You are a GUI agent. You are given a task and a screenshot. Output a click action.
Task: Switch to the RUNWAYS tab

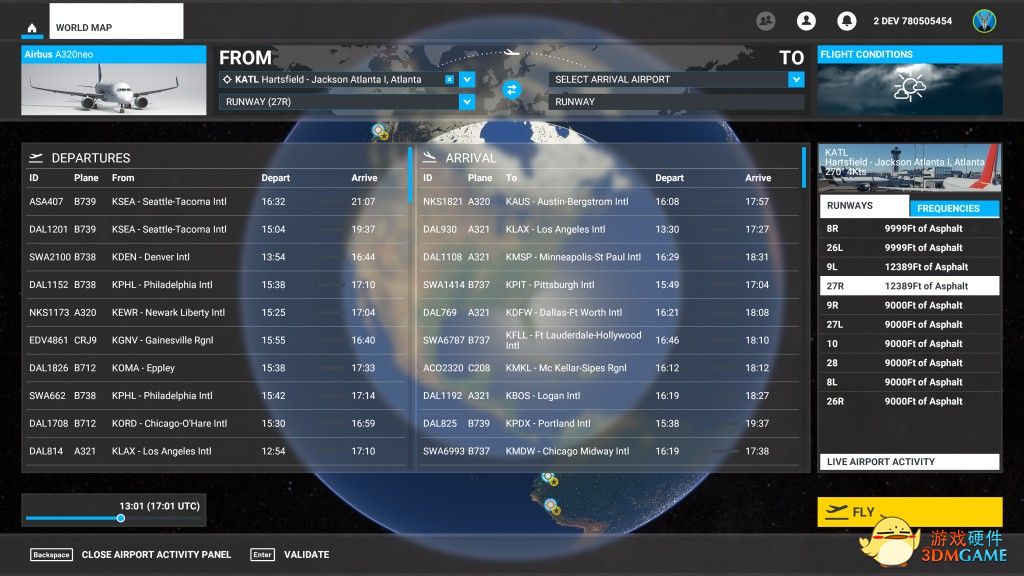[x=863, y=206]
